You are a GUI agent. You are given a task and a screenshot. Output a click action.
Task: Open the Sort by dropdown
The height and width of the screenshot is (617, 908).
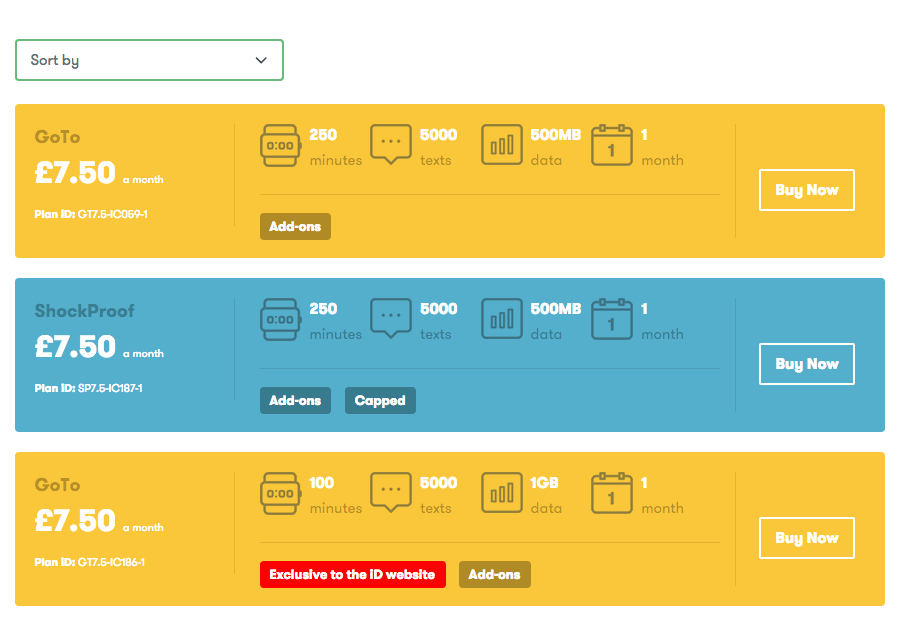coord(149,60)
